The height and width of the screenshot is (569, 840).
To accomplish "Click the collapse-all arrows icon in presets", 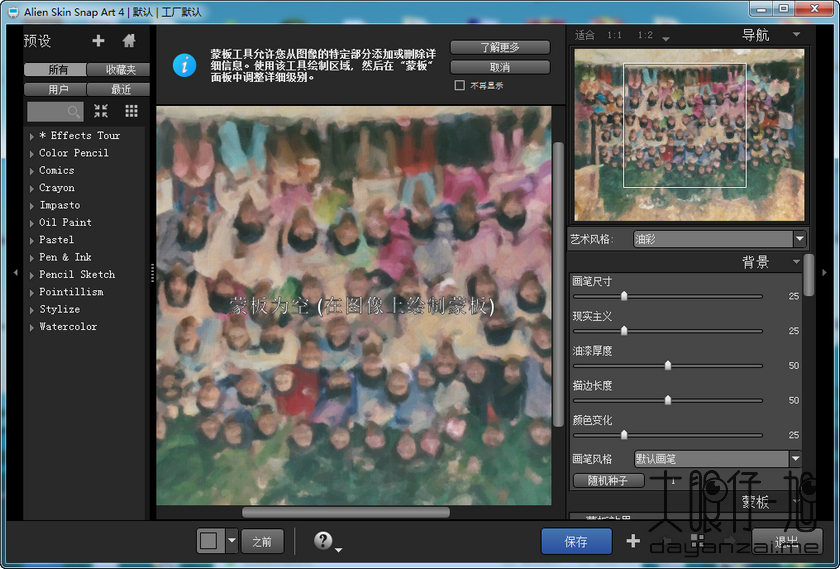I will pos(101,111).
